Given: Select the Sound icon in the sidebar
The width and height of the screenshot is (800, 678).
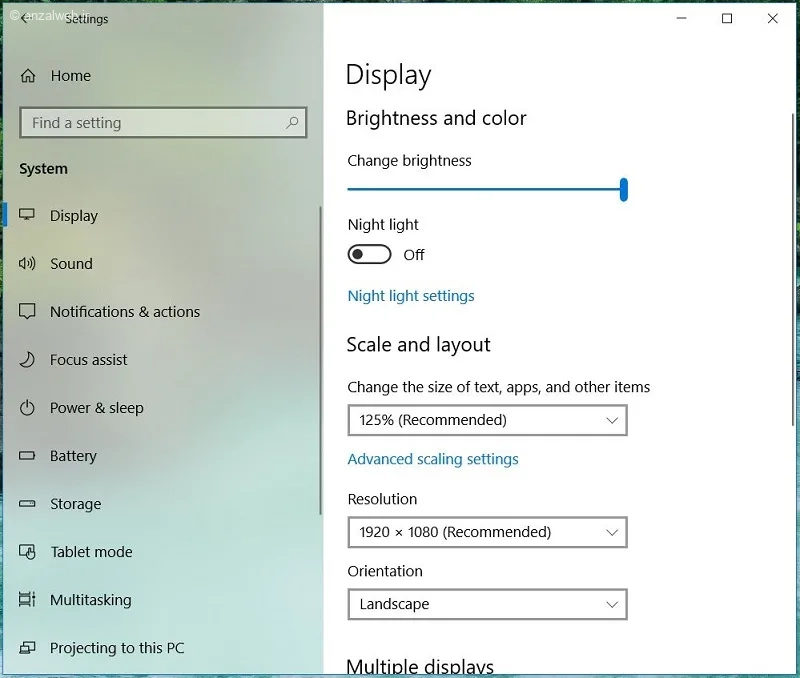Looking at the screenshot, I should (x=27, y=263).
